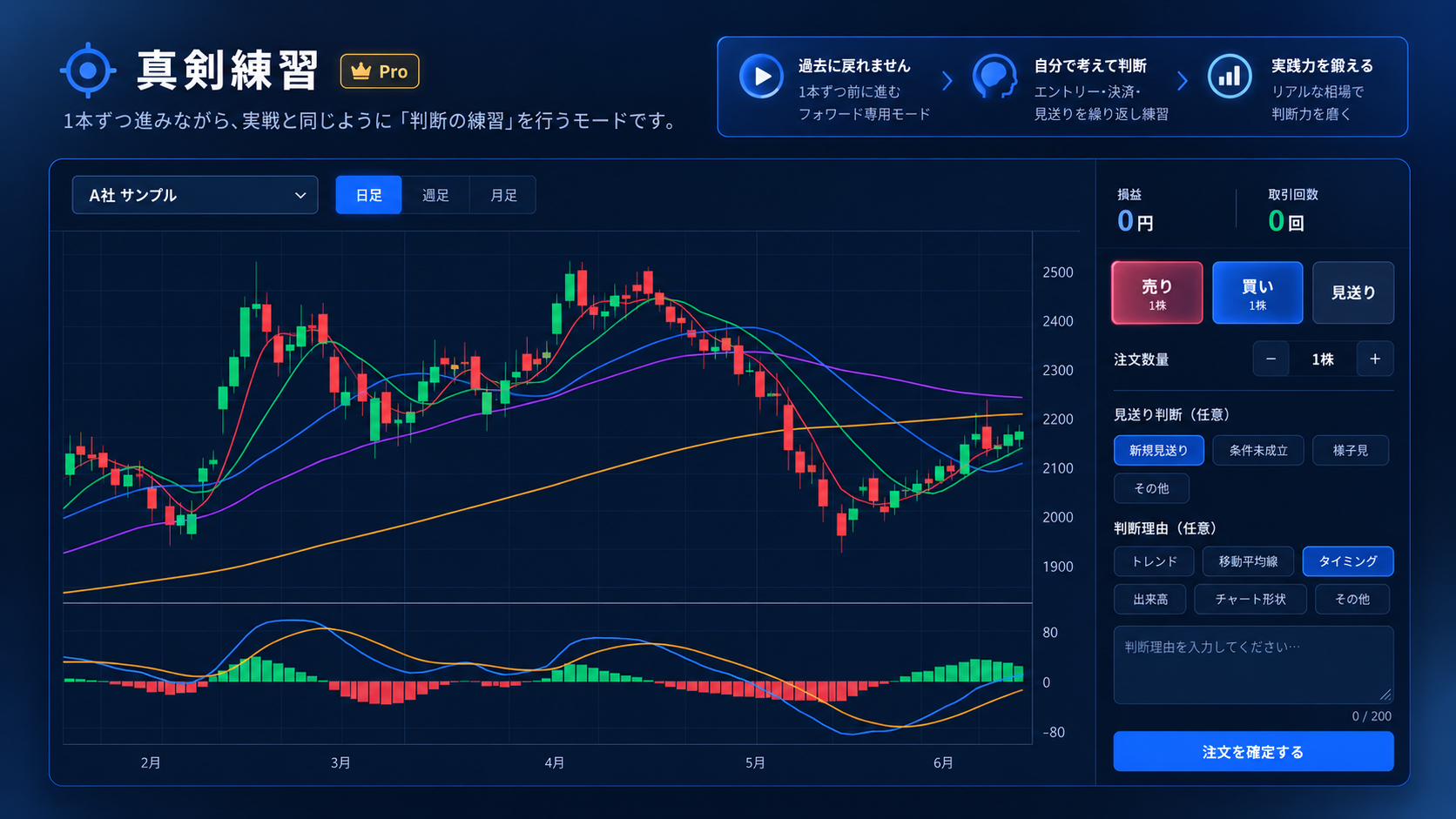Click the -80 oscillator axis label
Image resolution: width=1456 pixels, height=819 pixels.
tap(1054, 732)
